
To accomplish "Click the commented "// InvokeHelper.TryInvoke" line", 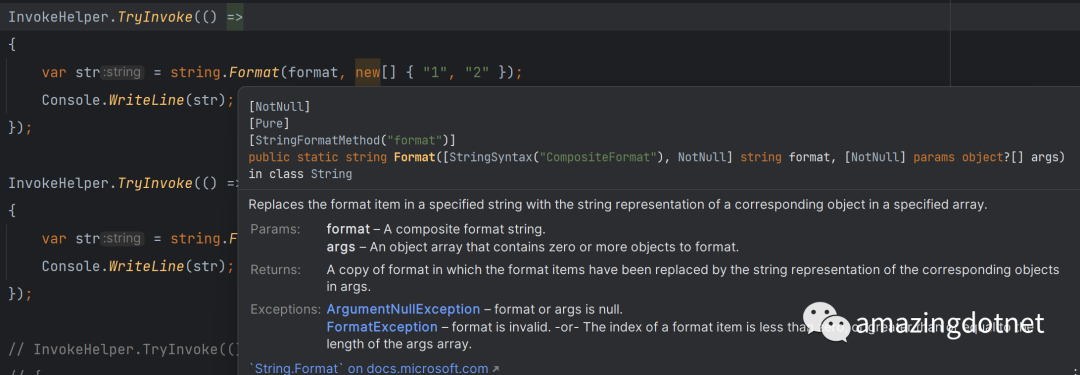I will click(x=123, y=349).
